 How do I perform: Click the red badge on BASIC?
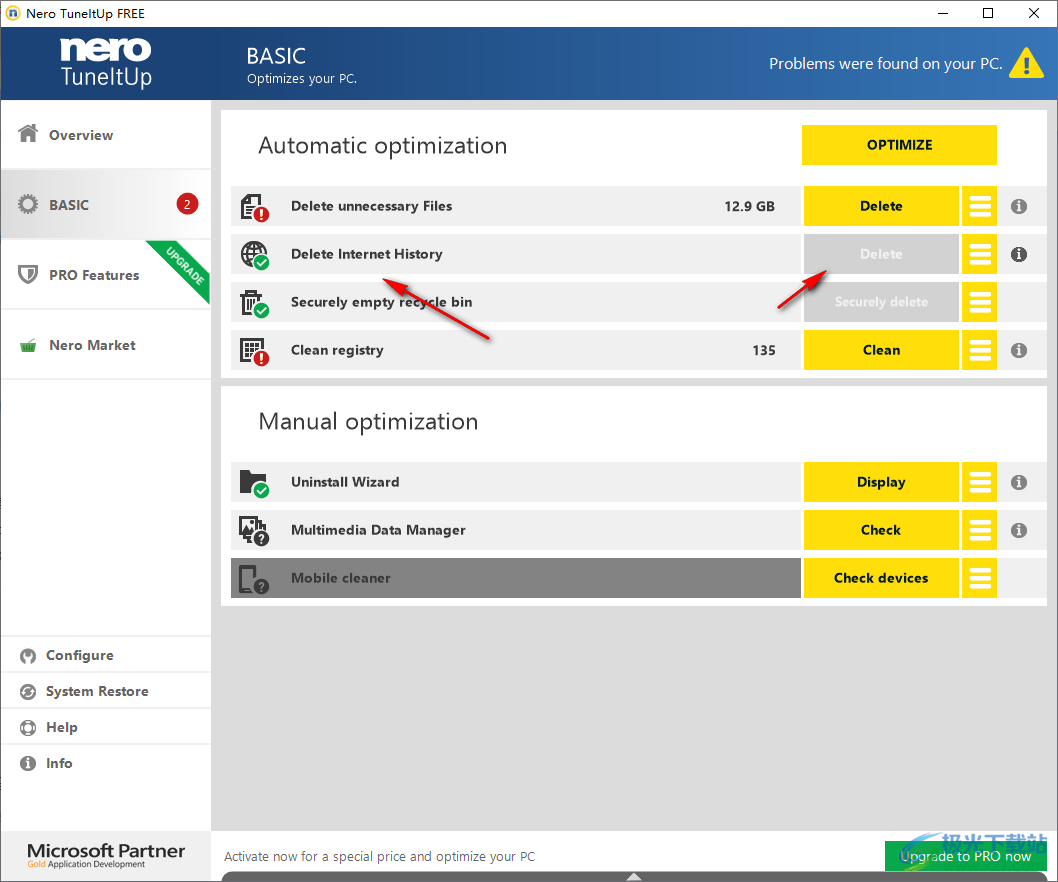(187, 204)
